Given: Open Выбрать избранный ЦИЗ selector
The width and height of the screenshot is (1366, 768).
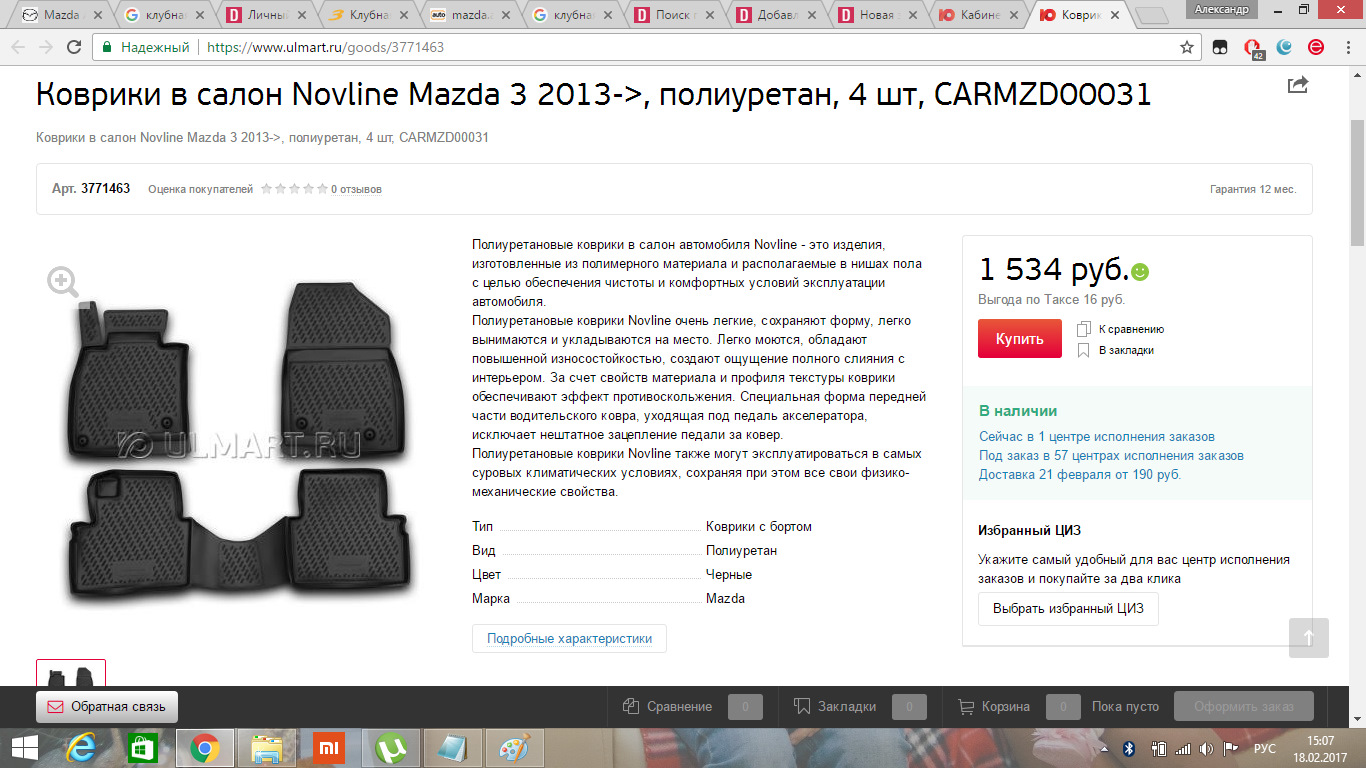Looking at the screenshot, I should [x=1068, y=608].
